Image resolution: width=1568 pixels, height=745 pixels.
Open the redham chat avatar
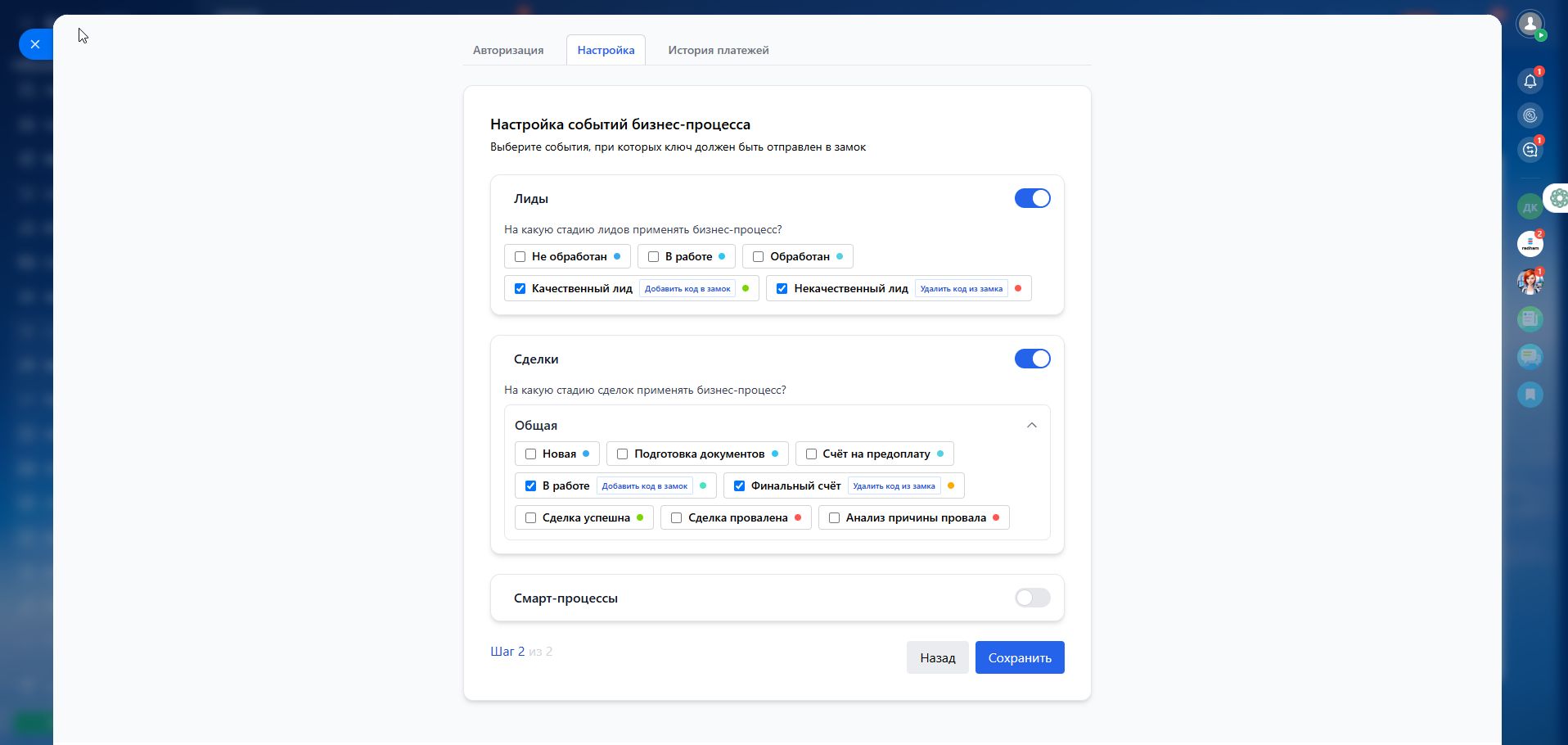click(x=1530, y=244)
